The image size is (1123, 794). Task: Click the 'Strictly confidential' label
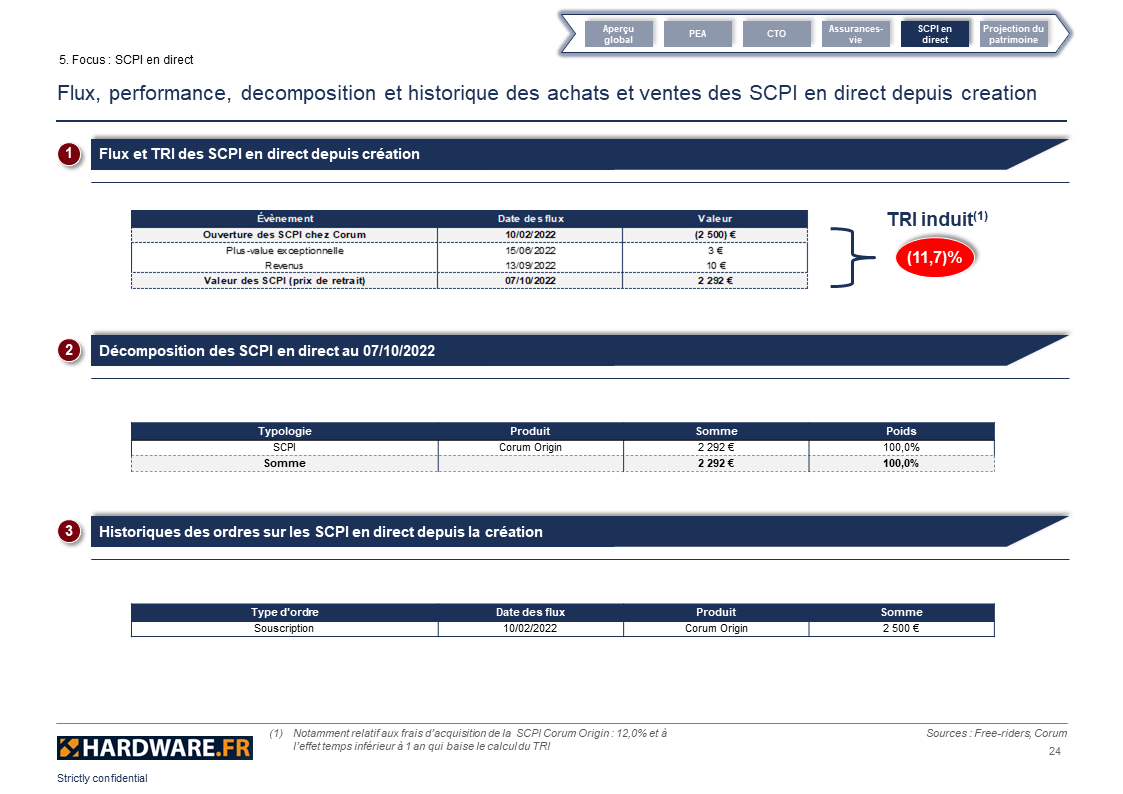point(102,778)
